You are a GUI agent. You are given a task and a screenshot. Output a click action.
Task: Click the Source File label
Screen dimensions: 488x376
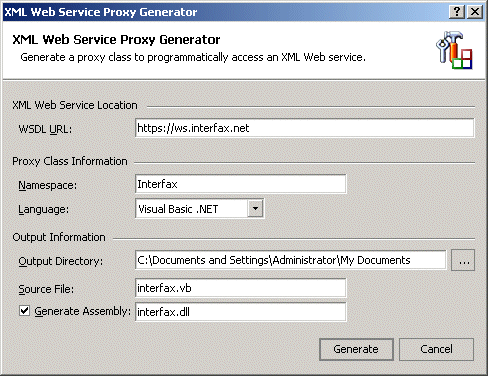click(46, 289)
